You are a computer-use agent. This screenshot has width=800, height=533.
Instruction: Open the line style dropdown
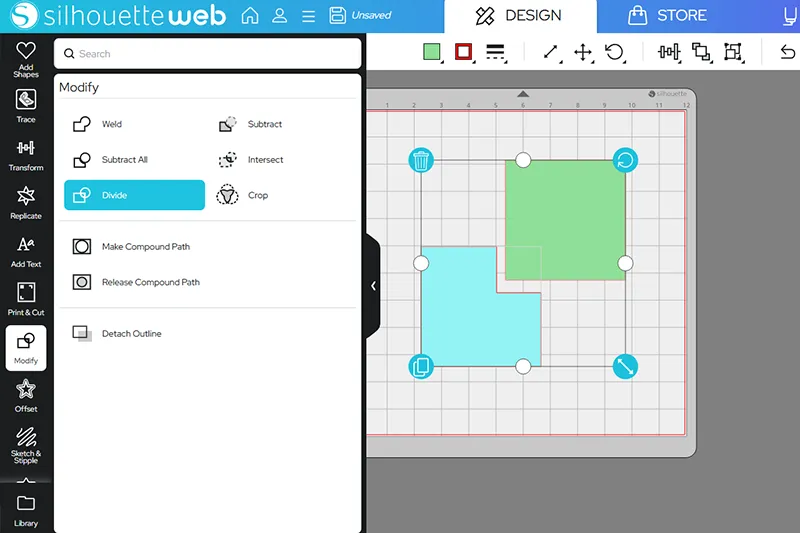(x=495, y=52)
